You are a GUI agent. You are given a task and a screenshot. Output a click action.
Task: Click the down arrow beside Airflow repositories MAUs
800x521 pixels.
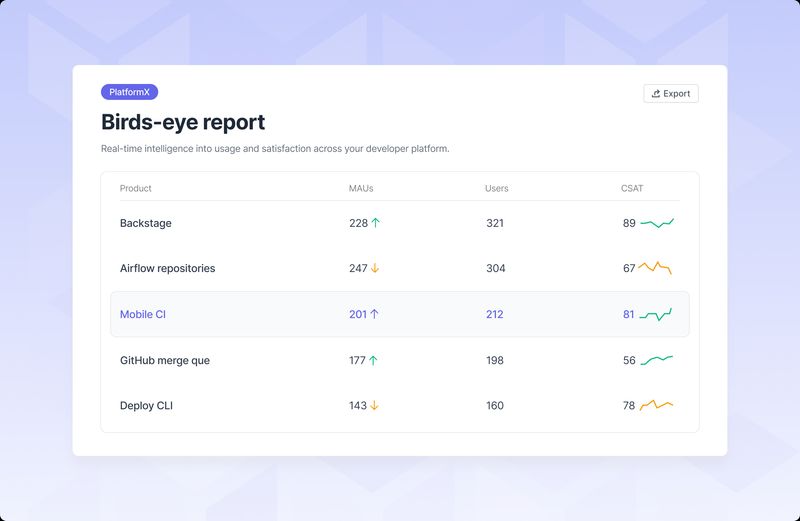(x=376, y=268)
